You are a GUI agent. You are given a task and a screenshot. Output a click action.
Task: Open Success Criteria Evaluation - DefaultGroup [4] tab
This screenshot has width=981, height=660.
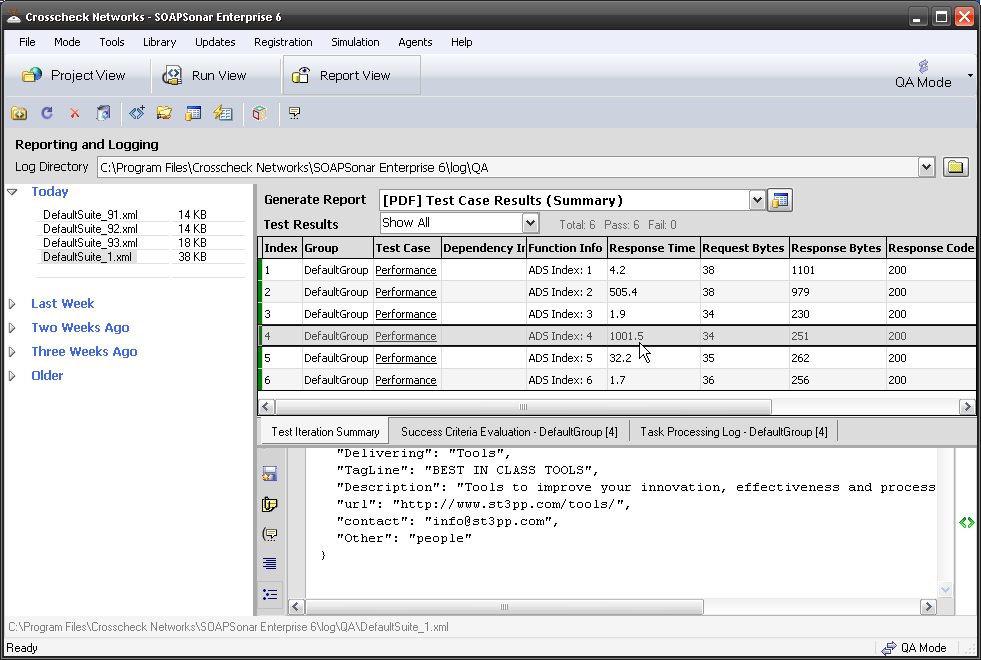tap(509, 432)
